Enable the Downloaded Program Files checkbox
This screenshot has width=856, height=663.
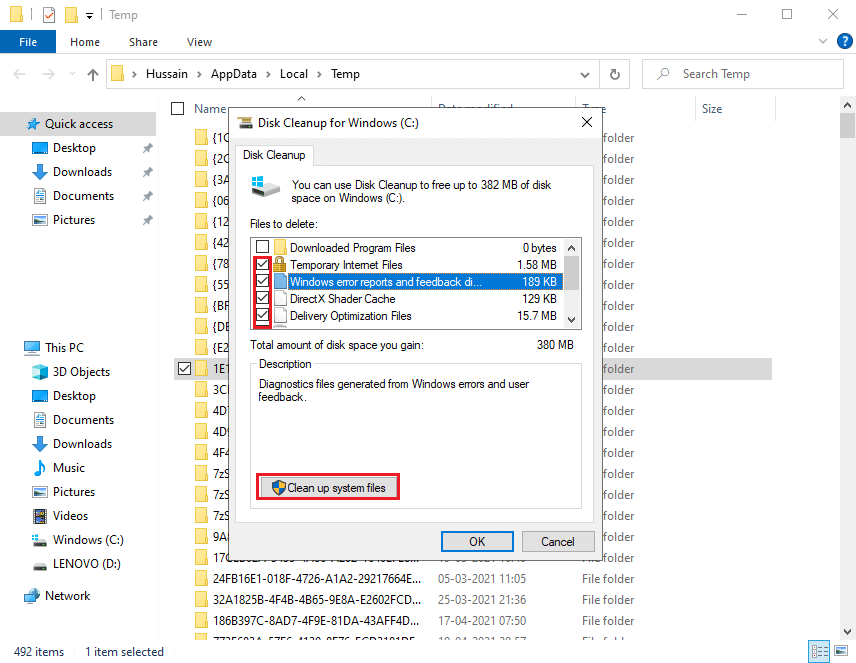click(x=262, y=248)
